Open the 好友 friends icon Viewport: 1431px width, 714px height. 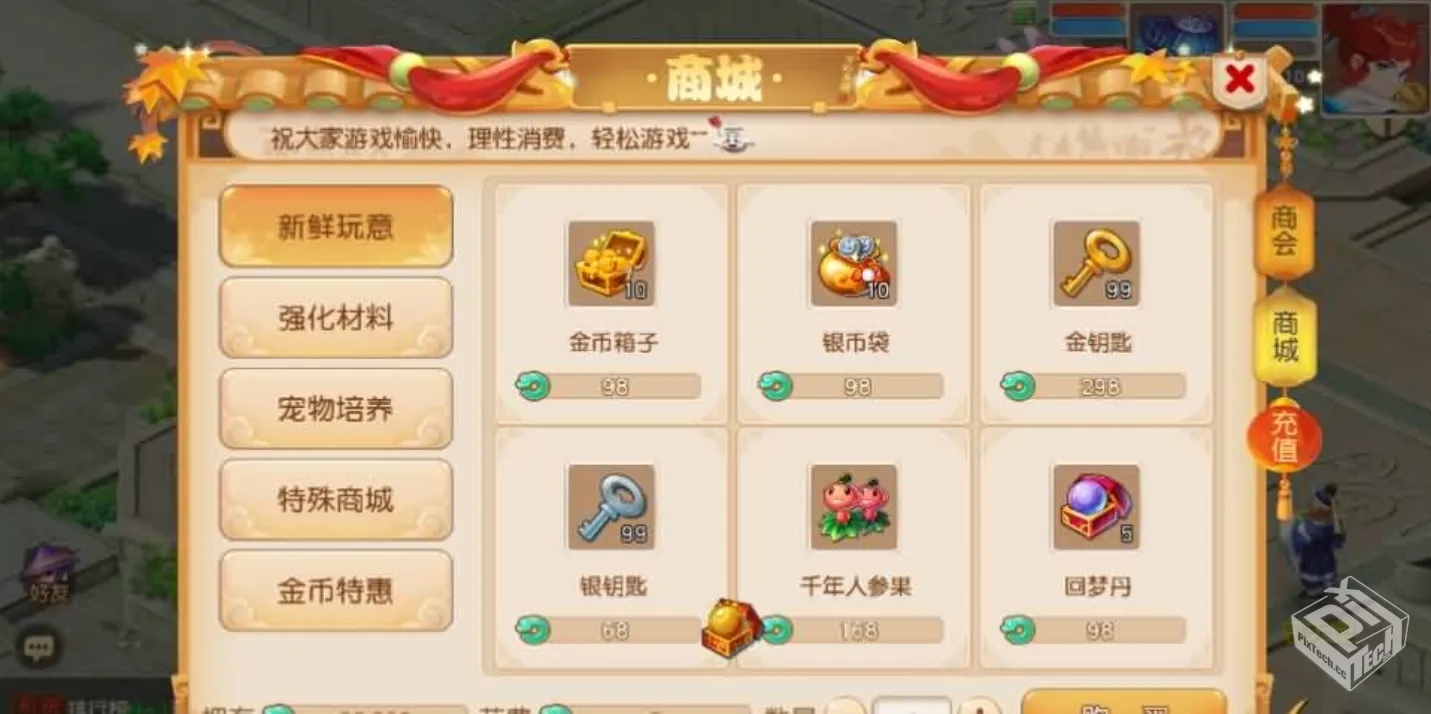tap(48, 574)
